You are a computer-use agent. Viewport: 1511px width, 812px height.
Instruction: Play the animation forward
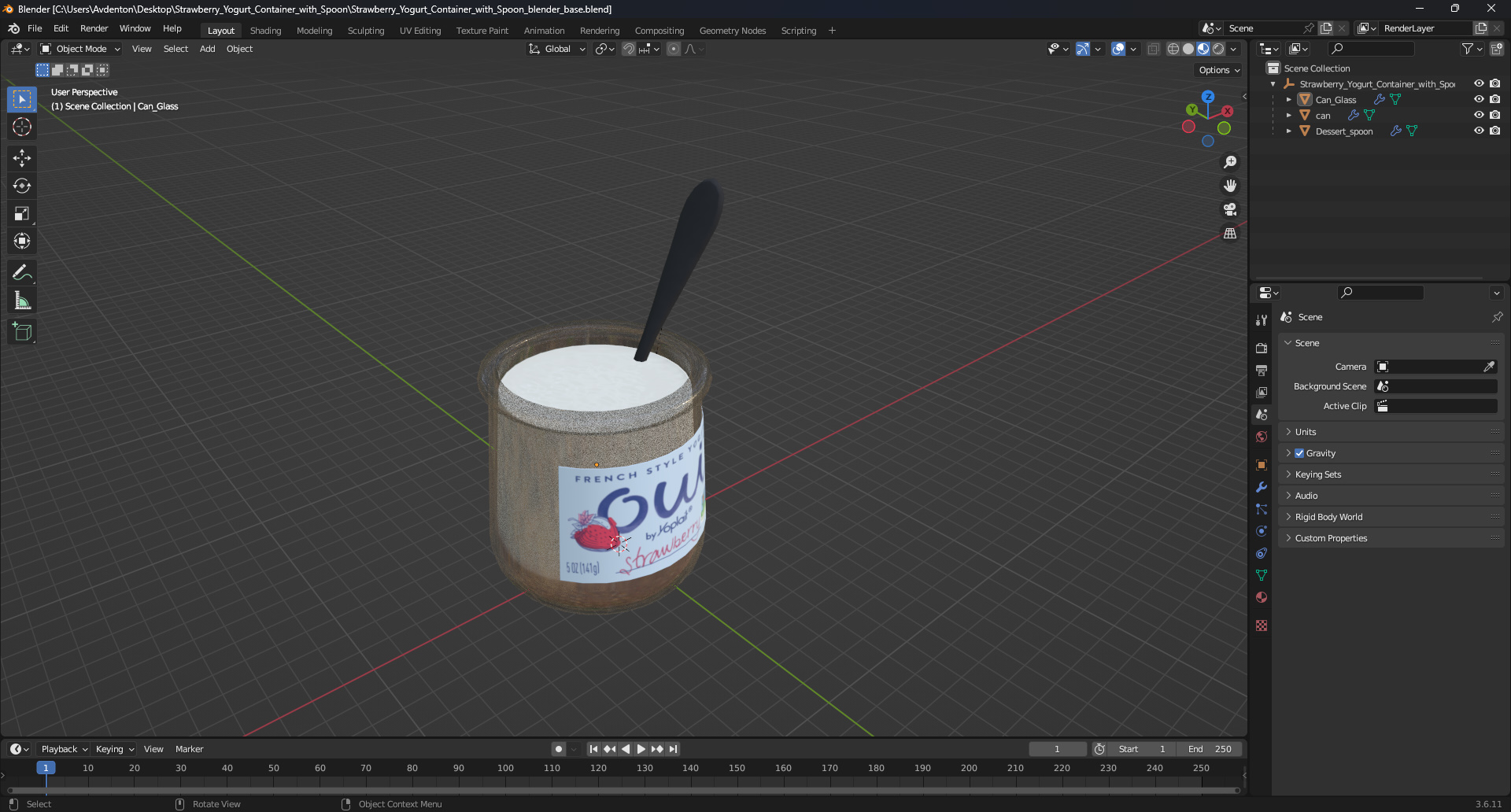pyautogui.click(x=641, y=749)
